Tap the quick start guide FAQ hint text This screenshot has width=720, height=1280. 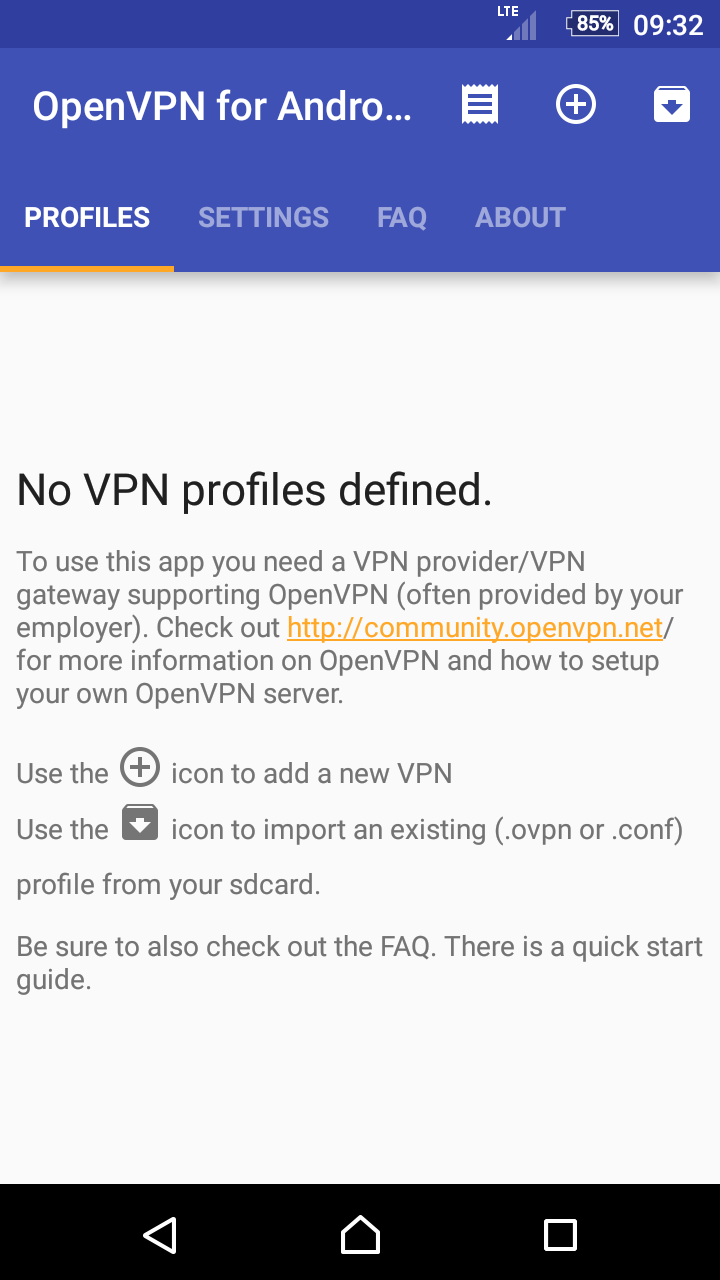(360, 963)
